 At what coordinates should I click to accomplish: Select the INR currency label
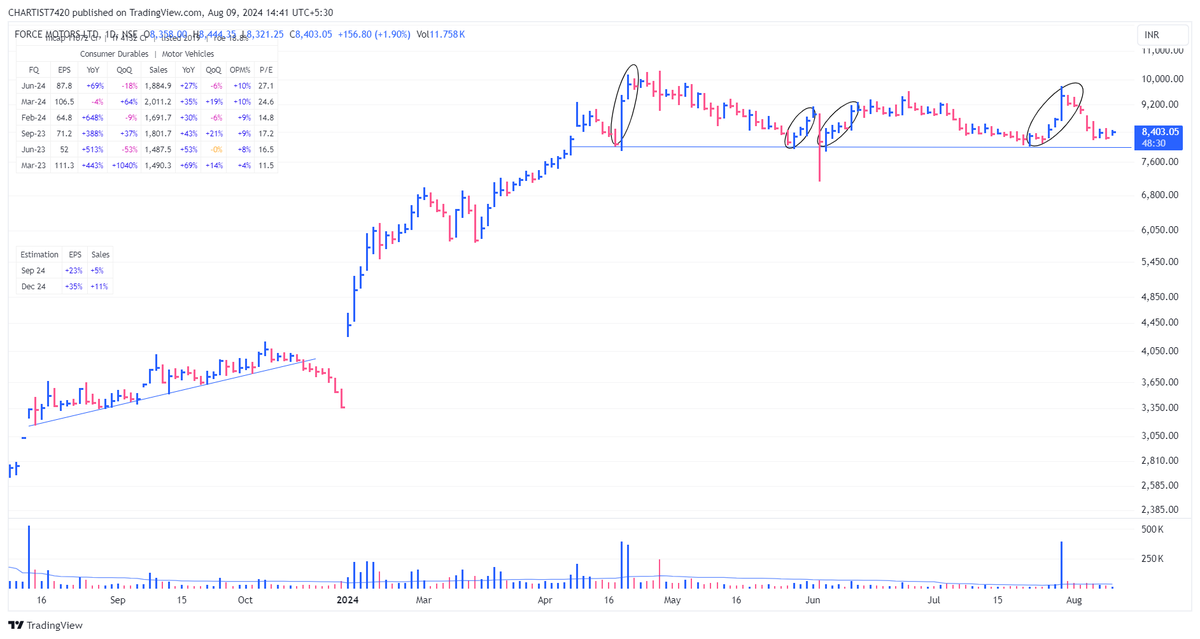(x=1153, y=36)
